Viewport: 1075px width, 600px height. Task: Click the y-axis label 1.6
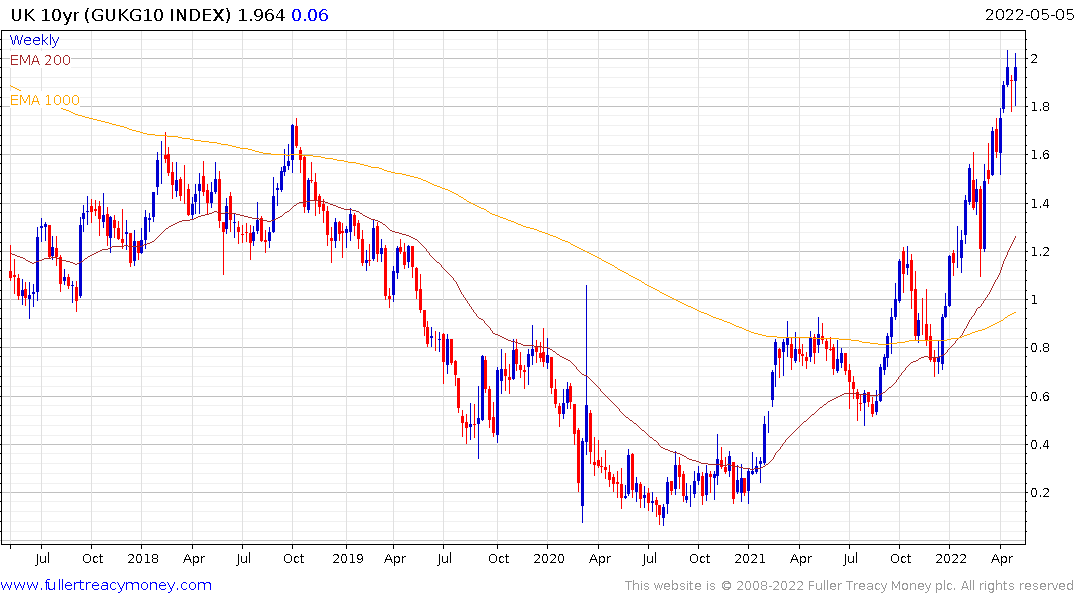tap(1040, 155)
